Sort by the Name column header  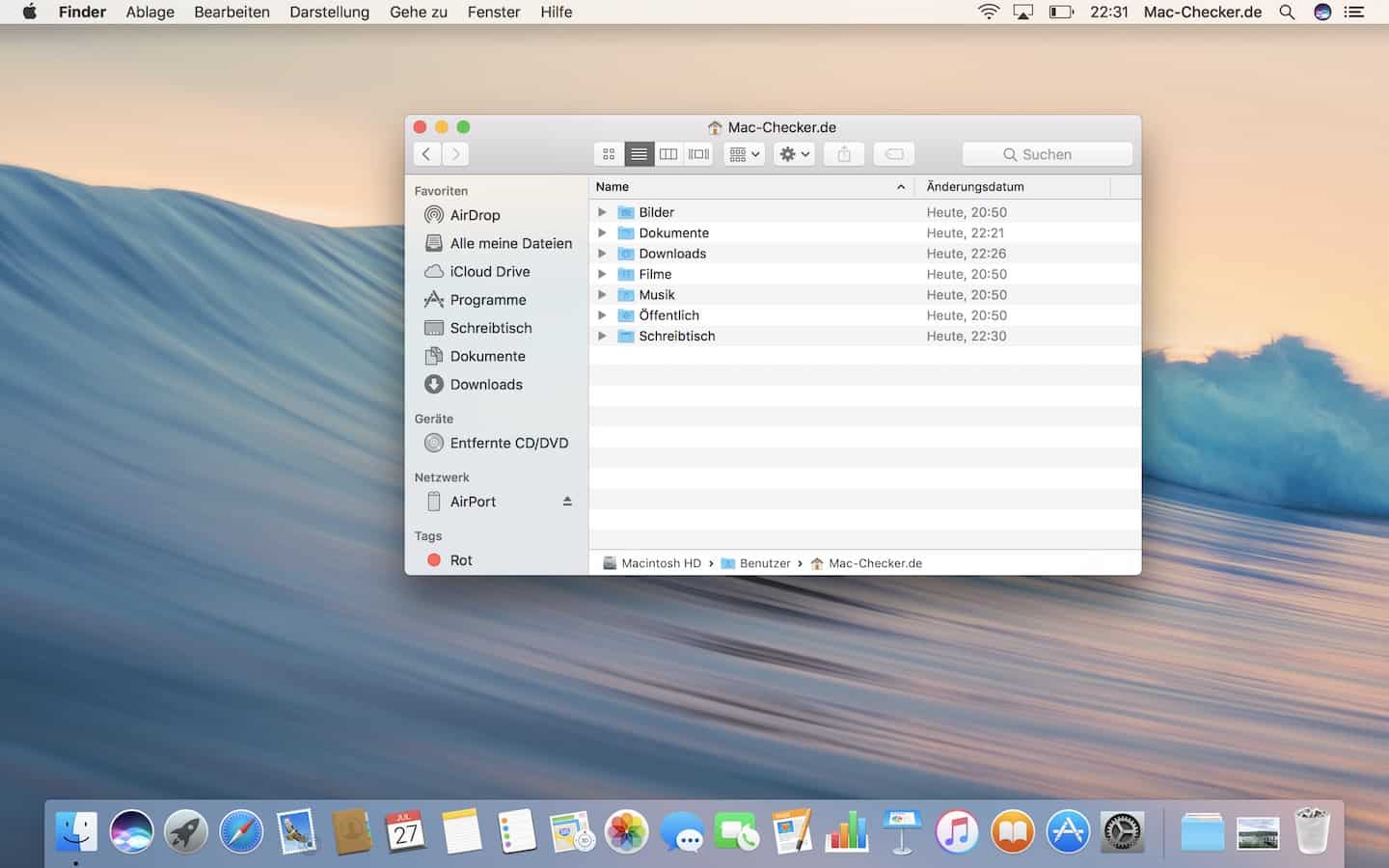(751, 187)
